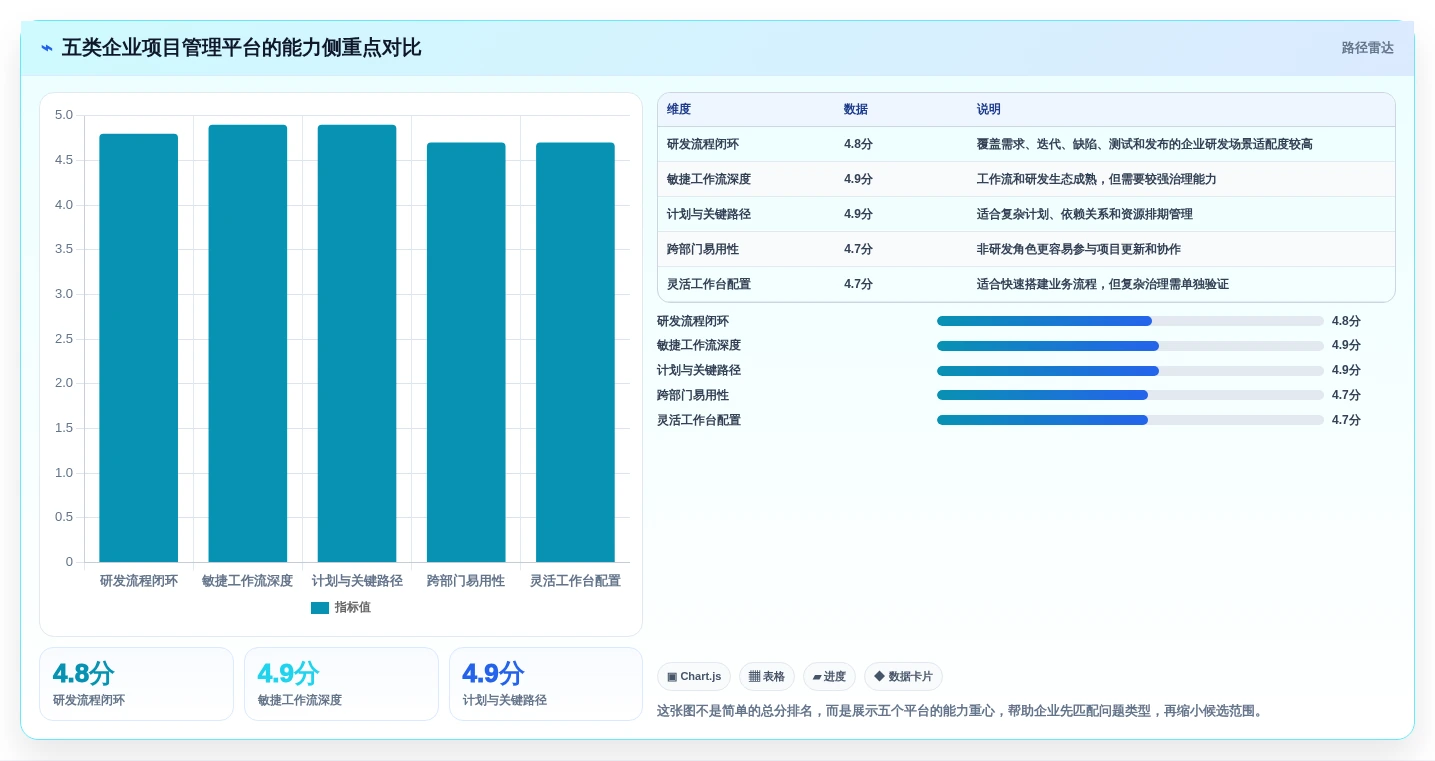Screen dimensions: 1435x761
Task: Click the x-axis label 灵活工作台配置
Action: 575,580
